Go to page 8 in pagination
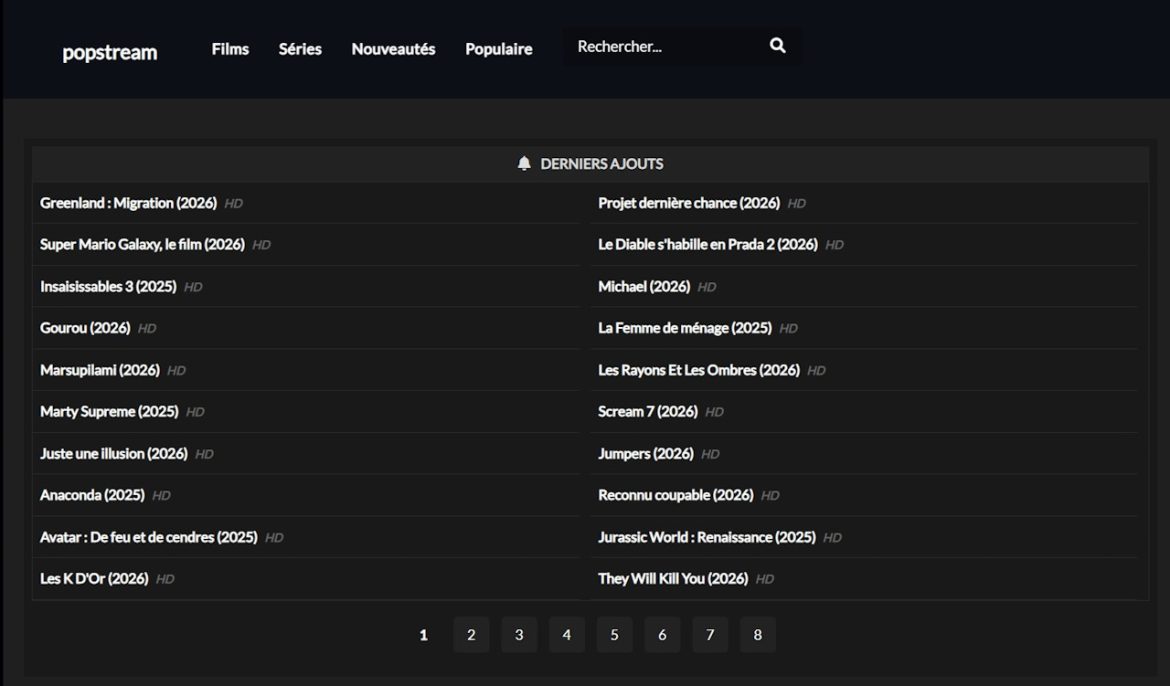1170x686 pixels. pos(757,634)
